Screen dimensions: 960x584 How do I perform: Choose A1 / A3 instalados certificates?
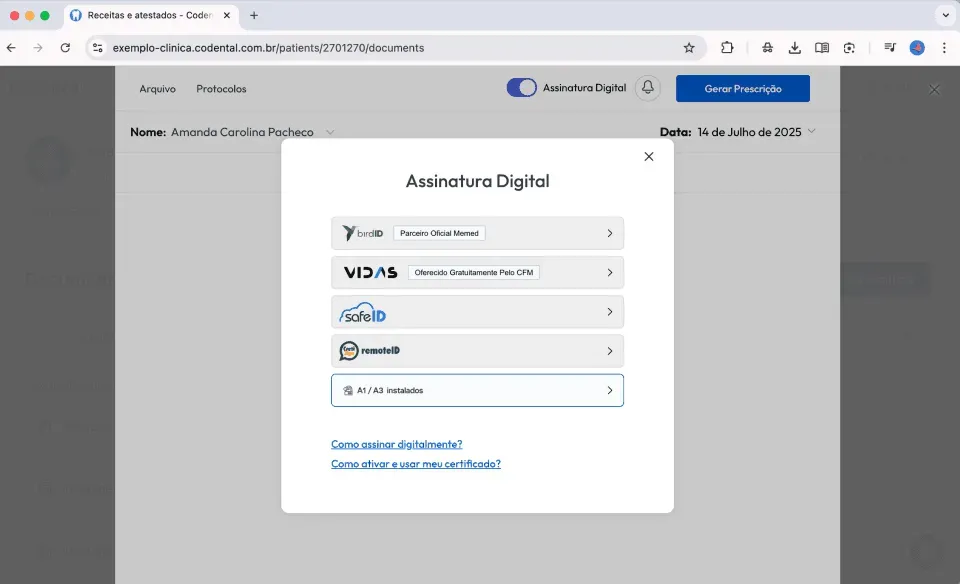coord(477,390)
